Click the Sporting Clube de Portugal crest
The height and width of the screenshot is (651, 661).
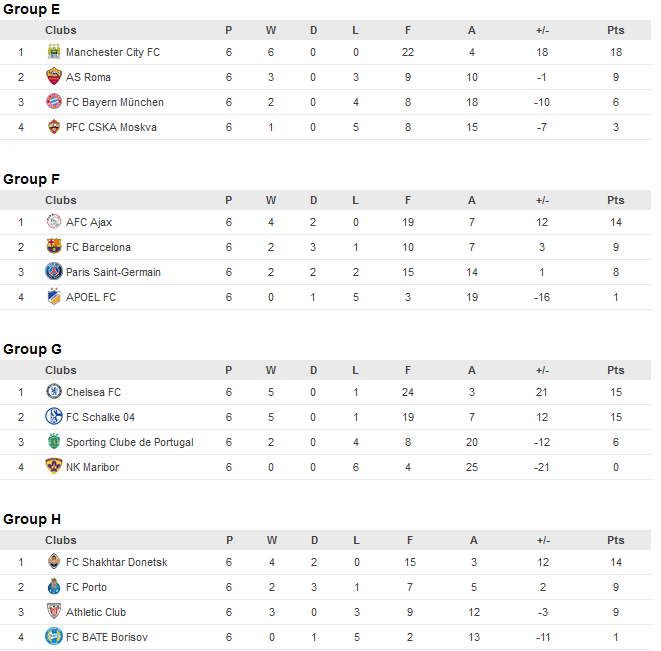[x=54, y=442]
